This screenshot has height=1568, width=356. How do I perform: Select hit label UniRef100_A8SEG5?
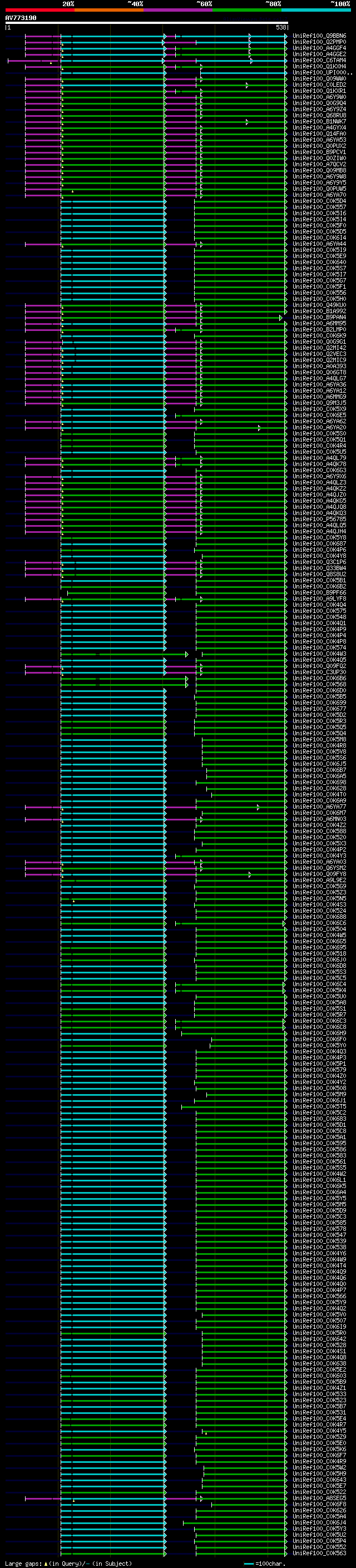point(319,1498)
